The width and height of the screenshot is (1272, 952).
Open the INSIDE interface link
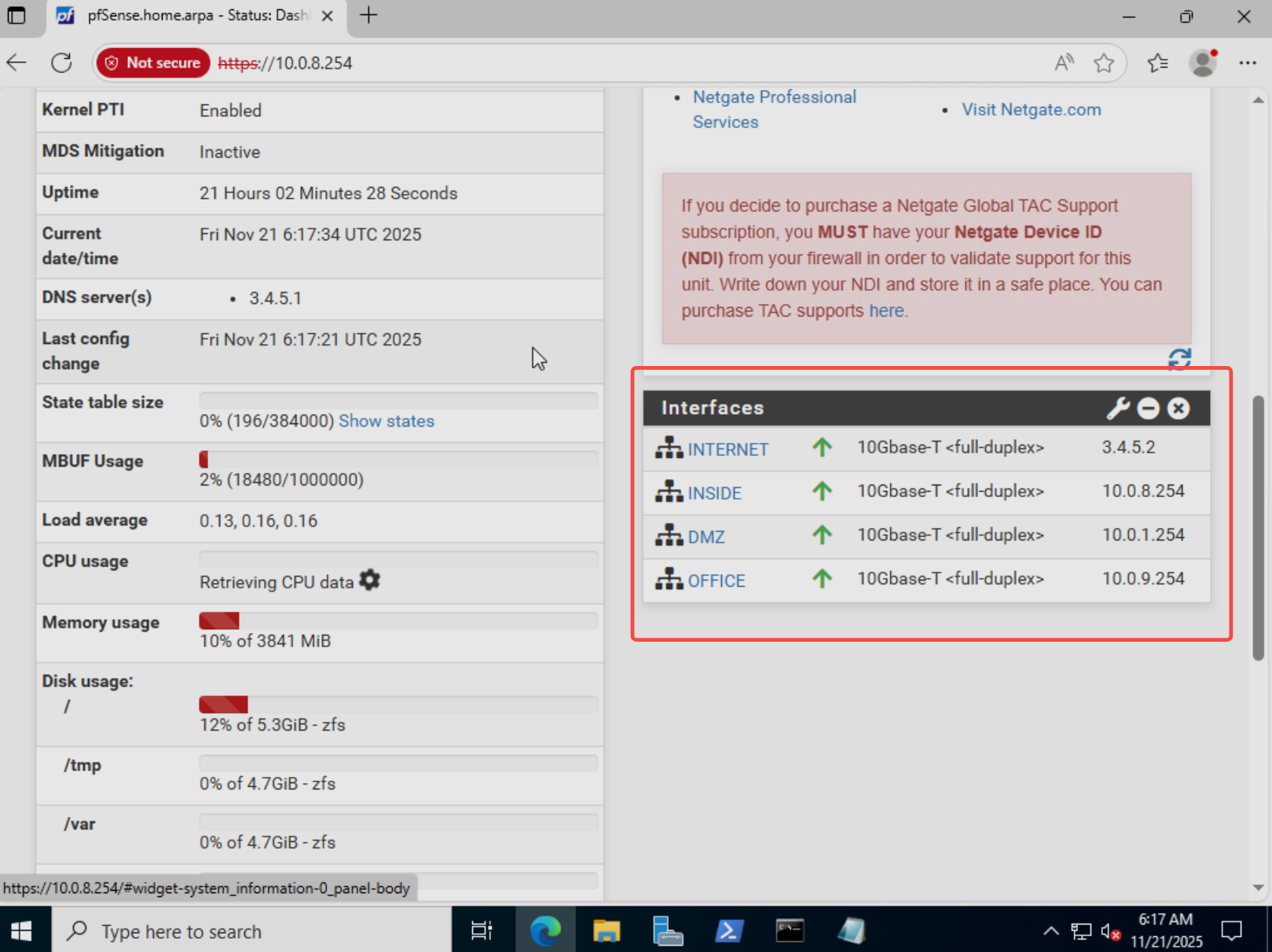tap(714, 493)
